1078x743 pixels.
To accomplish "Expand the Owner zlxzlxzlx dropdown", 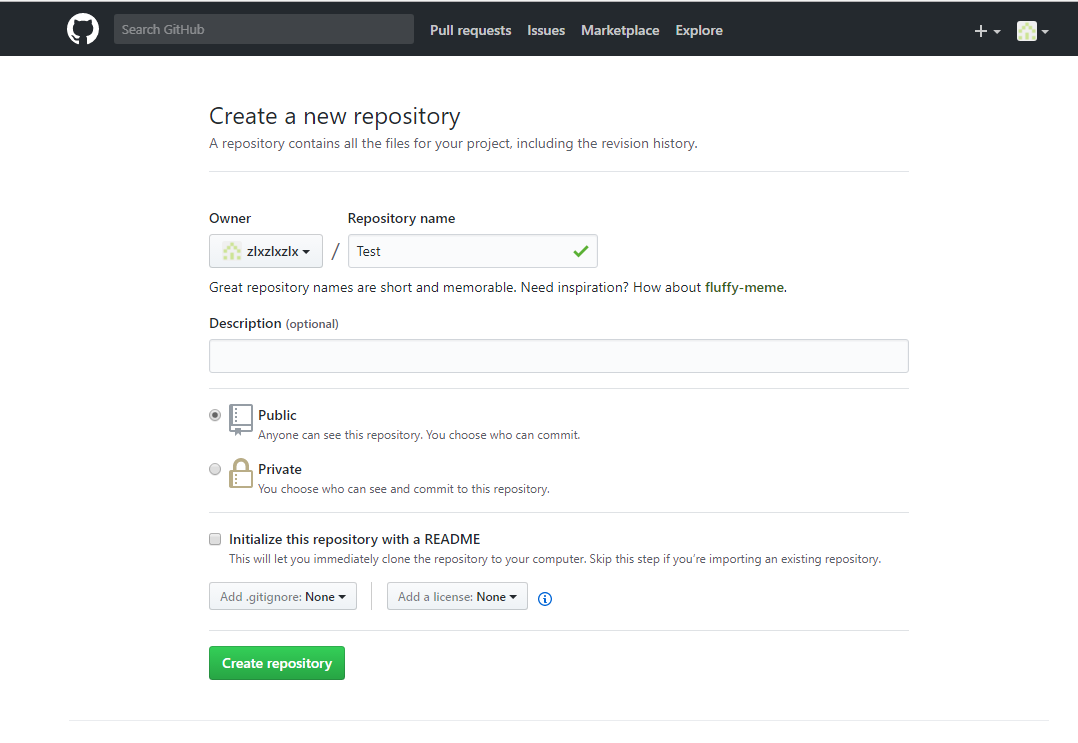I will [x=266, y=252].
